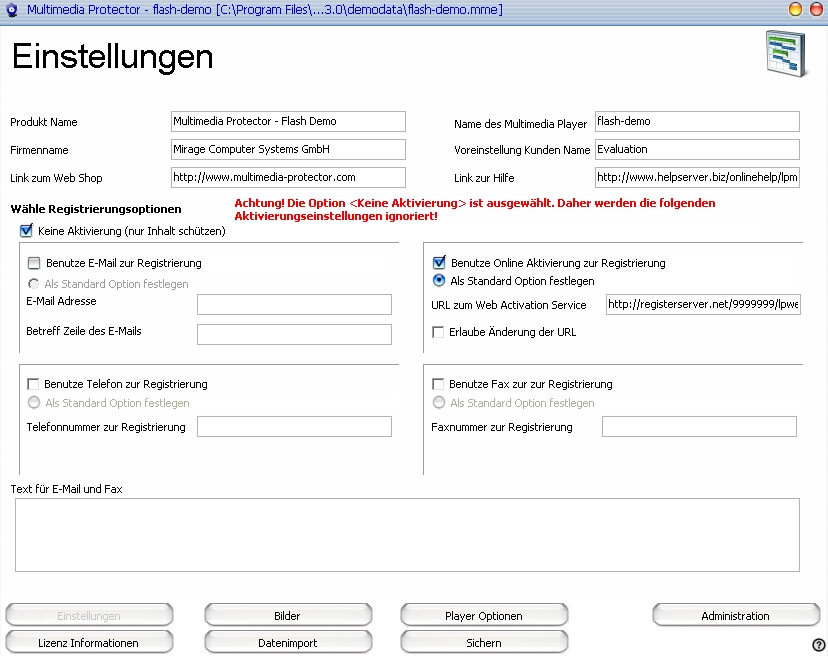
Task: Click the "Wähle Registrierungsoptionen" heading
Action: click(x=96, y=209)
